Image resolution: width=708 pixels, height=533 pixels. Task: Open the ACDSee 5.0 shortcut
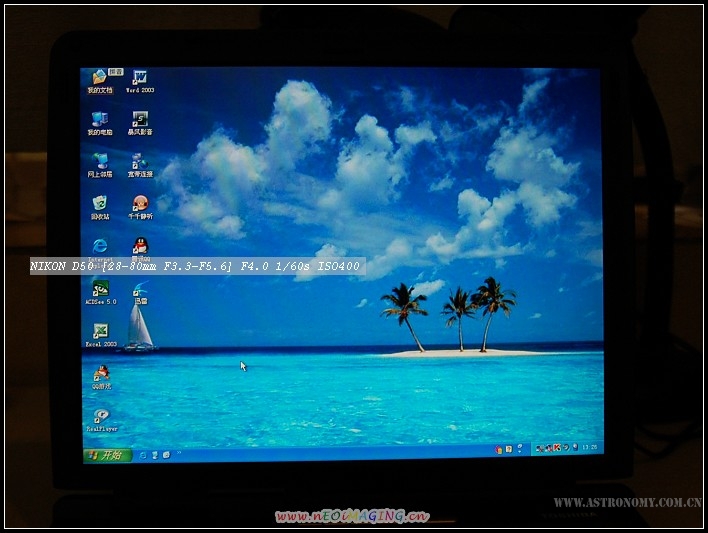100,289
